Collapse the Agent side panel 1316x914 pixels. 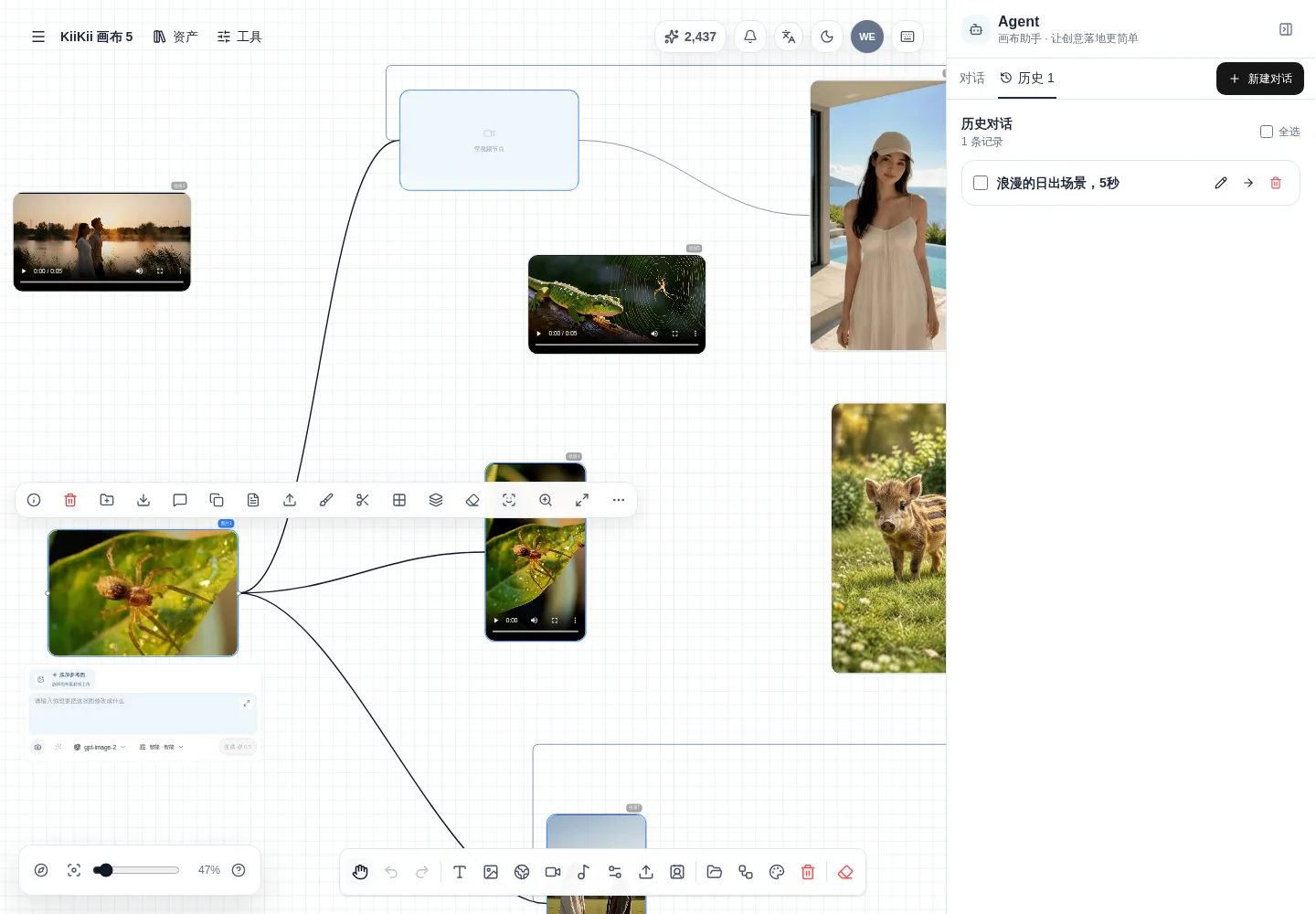pos(1286,29)
